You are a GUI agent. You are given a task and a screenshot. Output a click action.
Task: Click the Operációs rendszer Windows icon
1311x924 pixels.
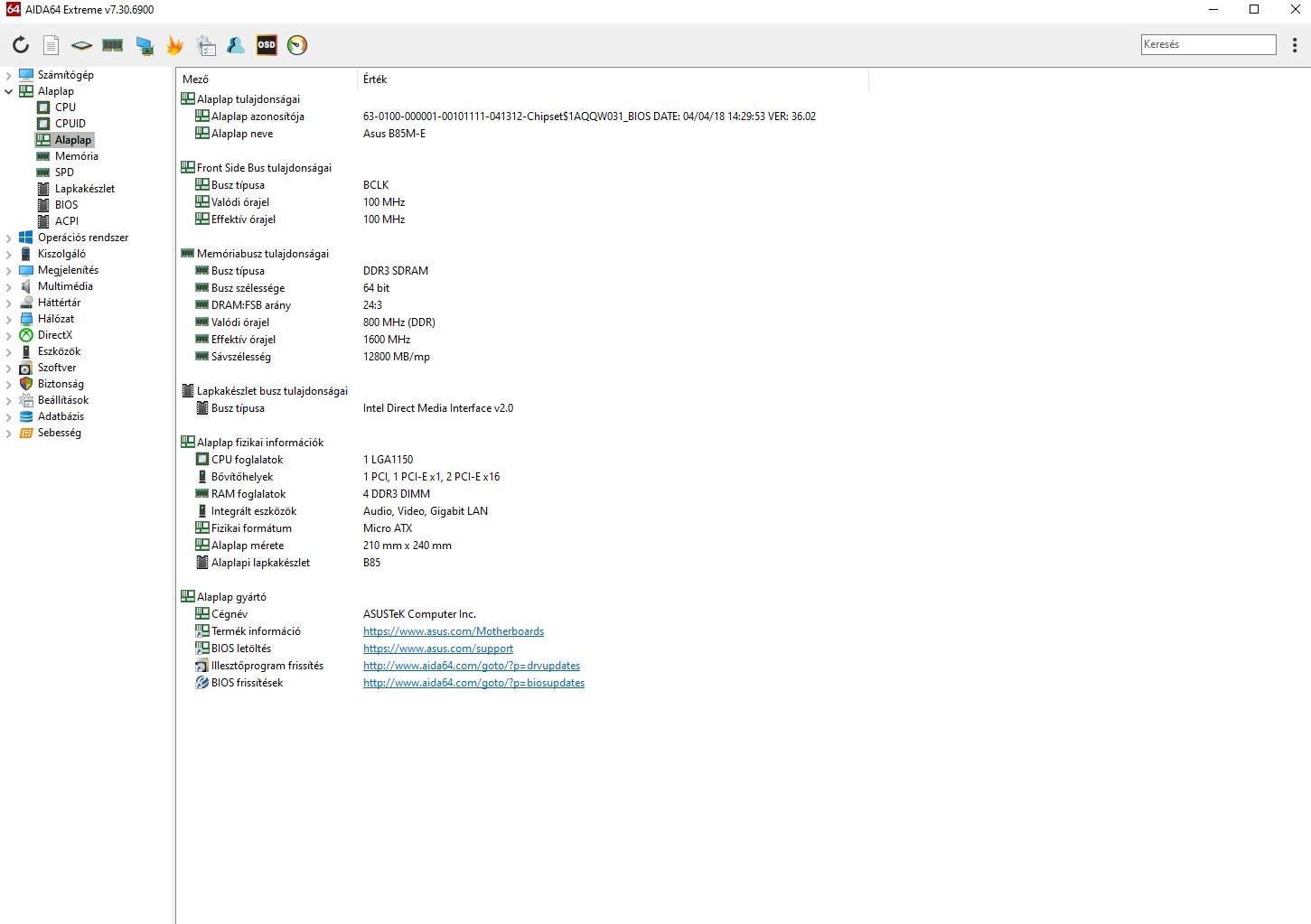[x=26, y=238]
